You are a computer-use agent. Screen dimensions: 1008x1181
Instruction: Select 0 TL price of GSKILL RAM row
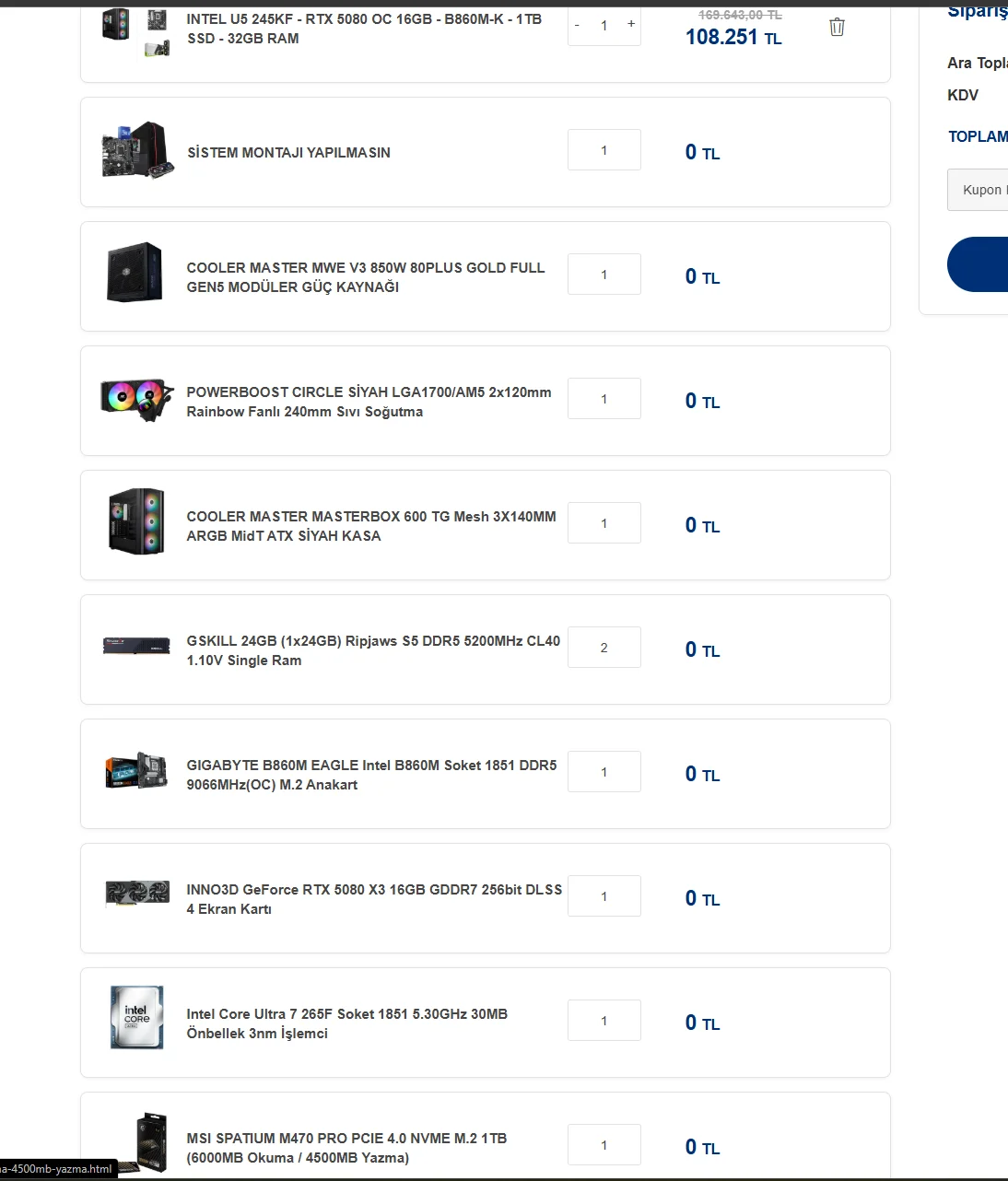point(702,650)
